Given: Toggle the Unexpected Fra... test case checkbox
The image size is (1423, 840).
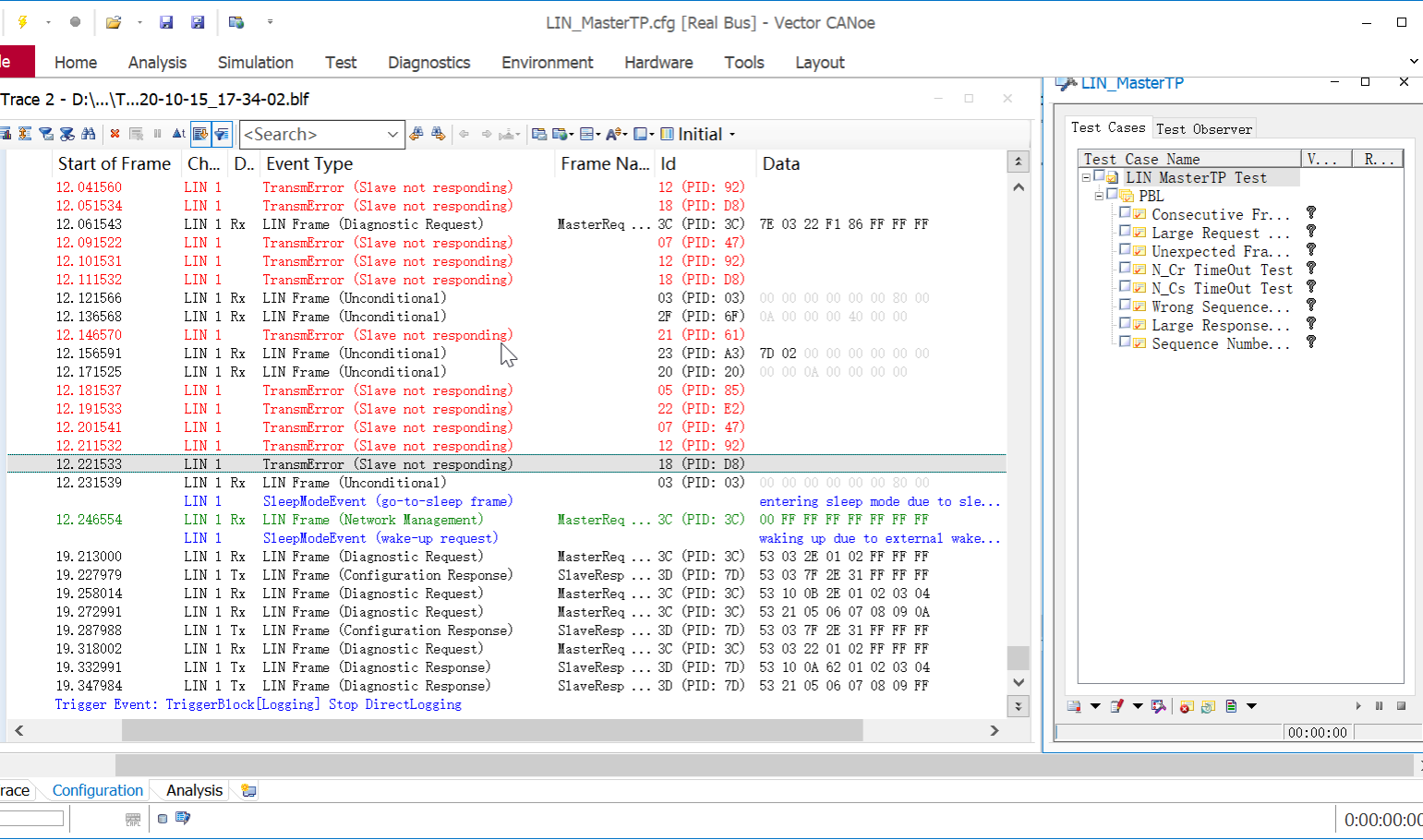Looking at the screenshot, I should coord(1125,249).
